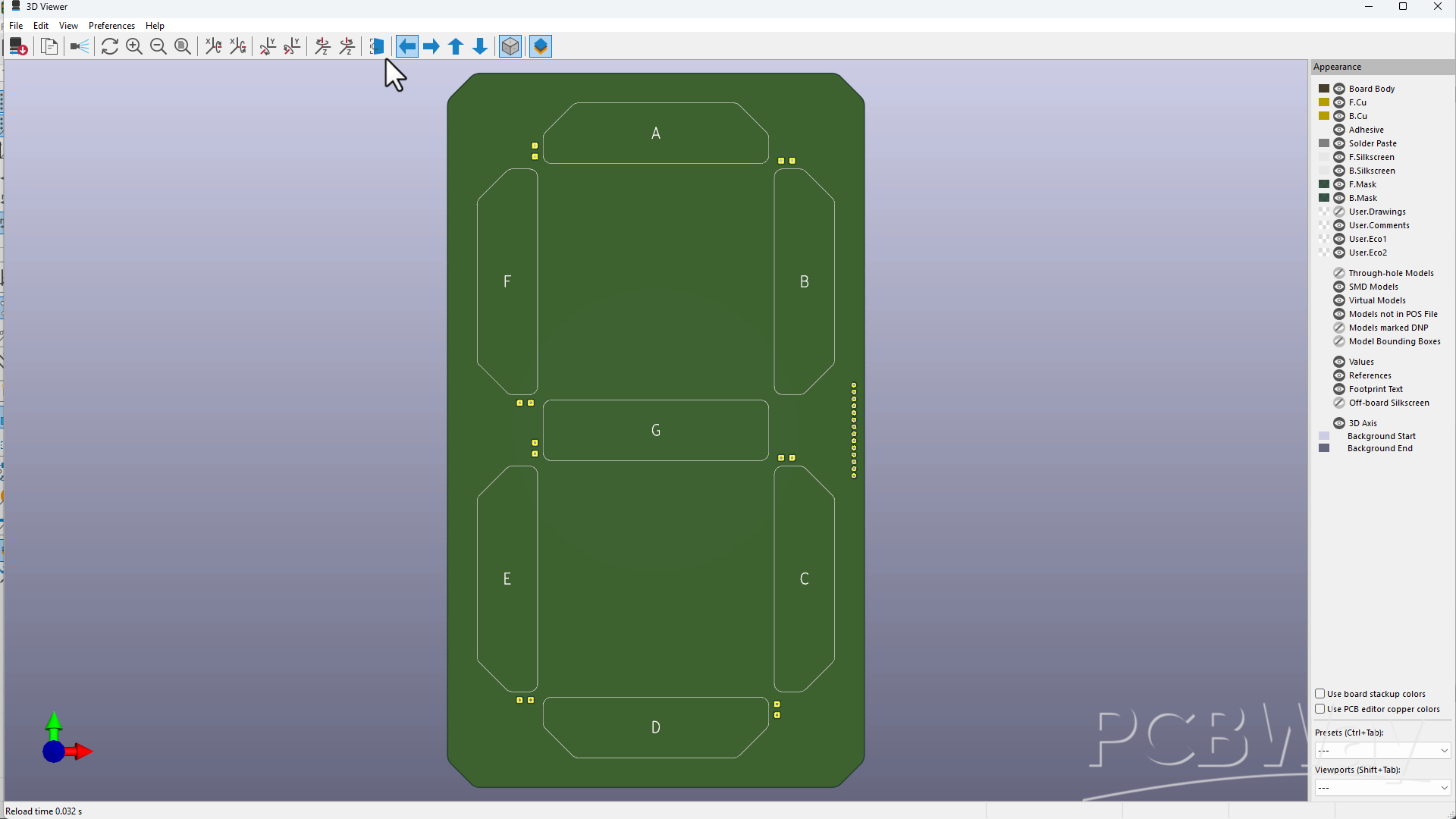
Task: Toggle the orthographic projection cube icon
Action: click(510, 47)
